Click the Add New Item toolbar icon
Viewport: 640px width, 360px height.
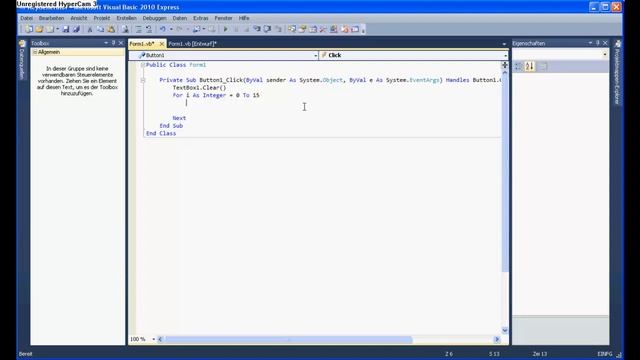click(x=50, y=29)
